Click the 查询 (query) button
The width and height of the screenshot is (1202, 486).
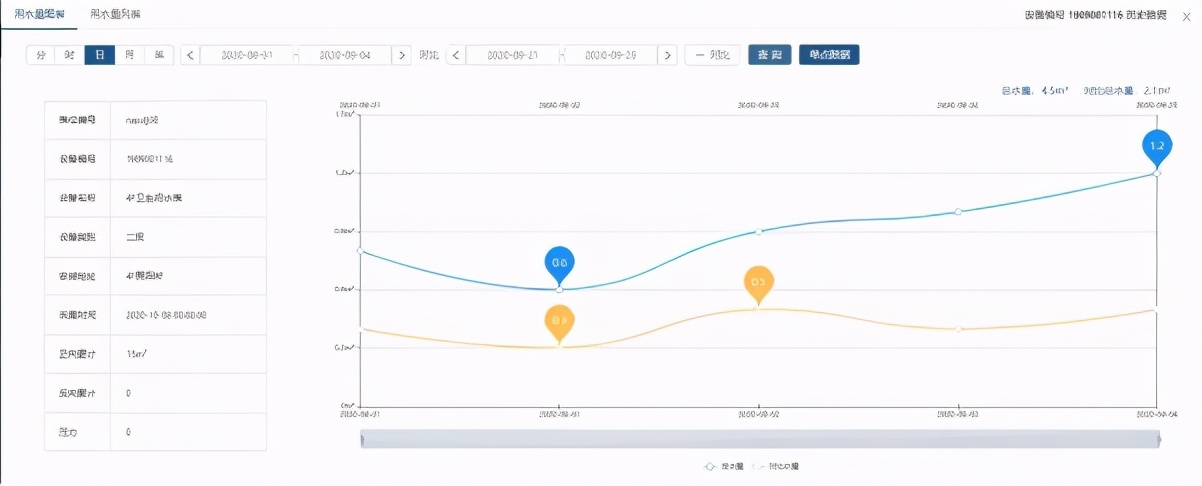pos(770,55)
